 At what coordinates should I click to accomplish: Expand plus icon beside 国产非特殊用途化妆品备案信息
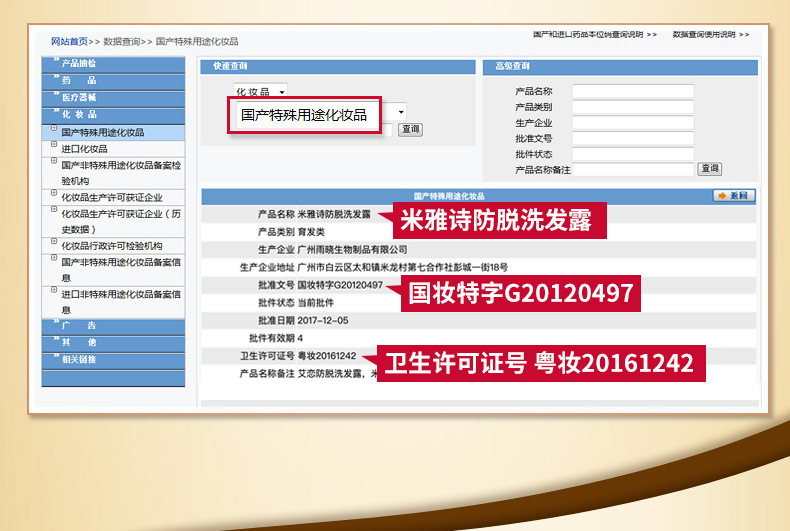[54, 257]
